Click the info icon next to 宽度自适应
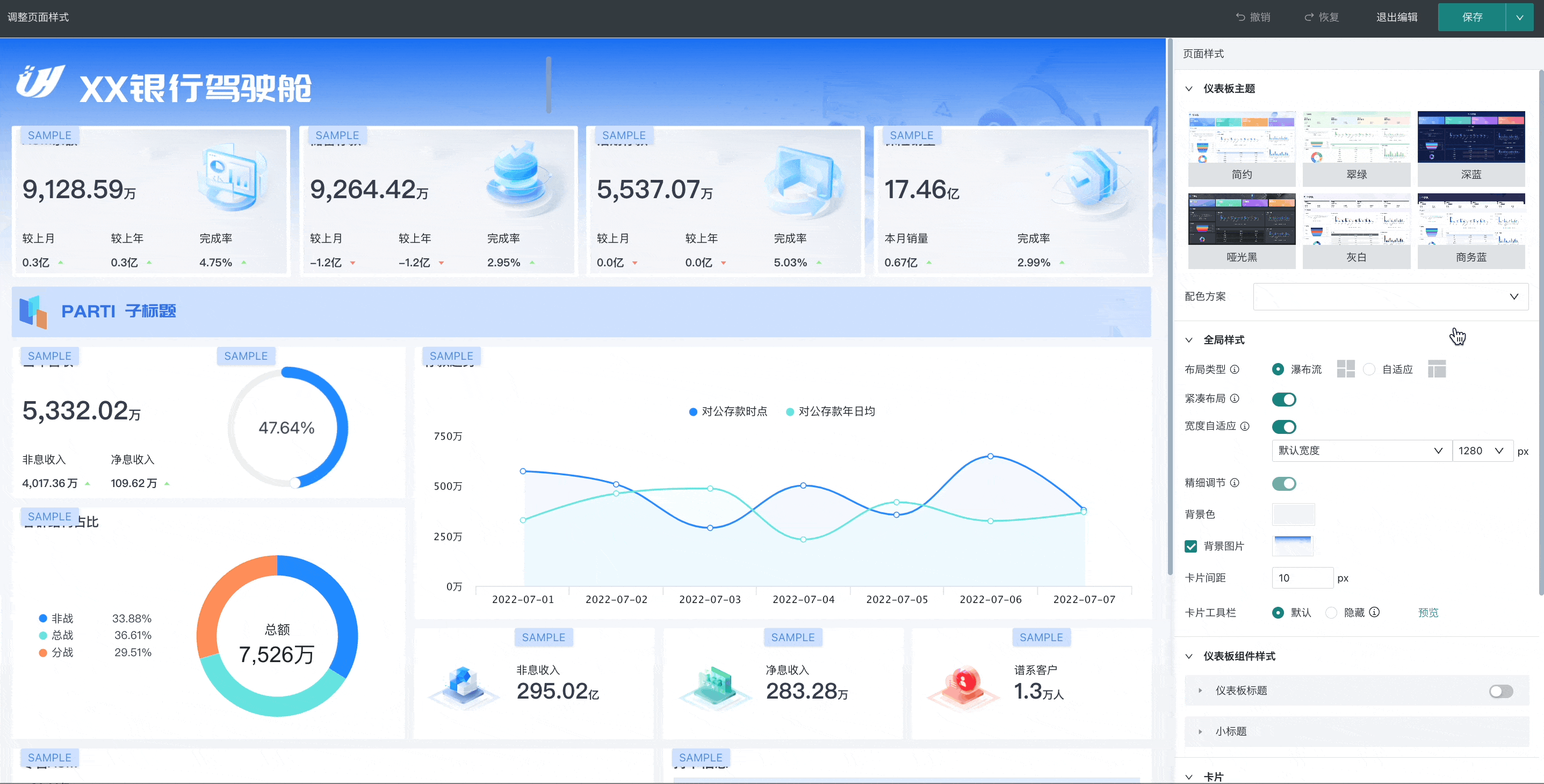 [1245, 426]
